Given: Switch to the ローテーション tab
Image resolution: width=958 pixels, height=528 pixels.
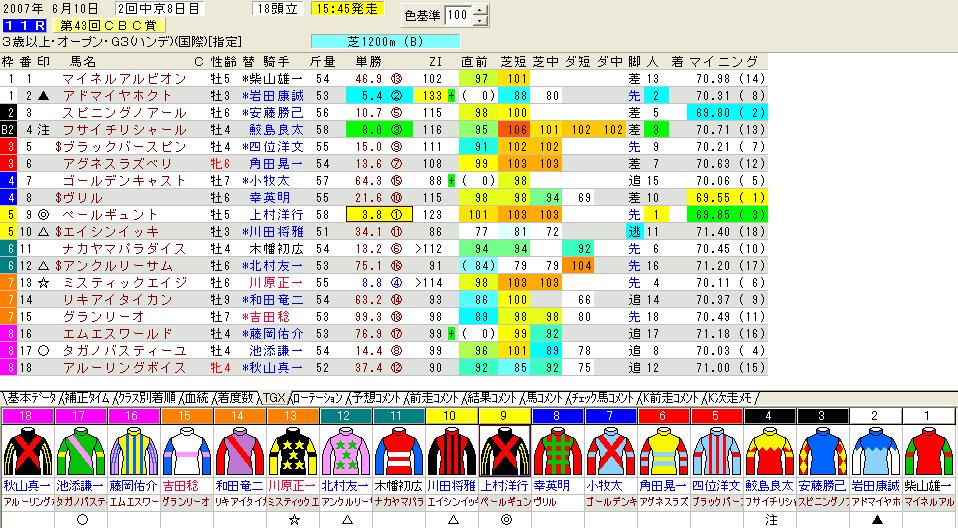Looking at the screenshot, I should point(317,398).
